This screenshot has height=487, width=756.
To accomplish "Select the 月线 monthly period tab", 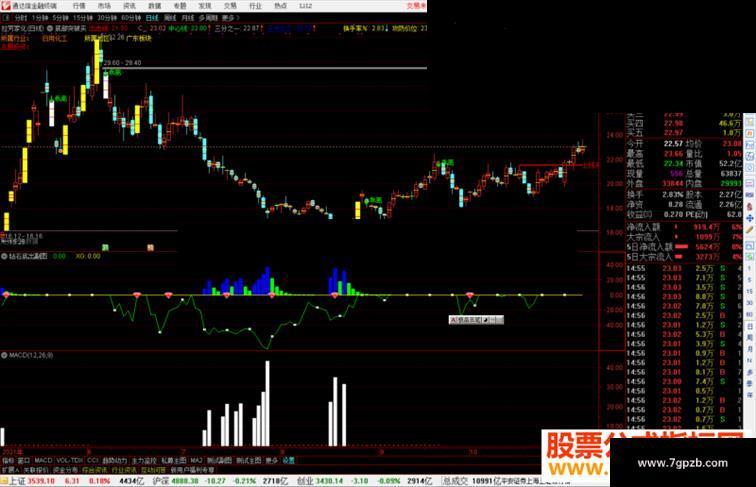I will coord(188,18).
